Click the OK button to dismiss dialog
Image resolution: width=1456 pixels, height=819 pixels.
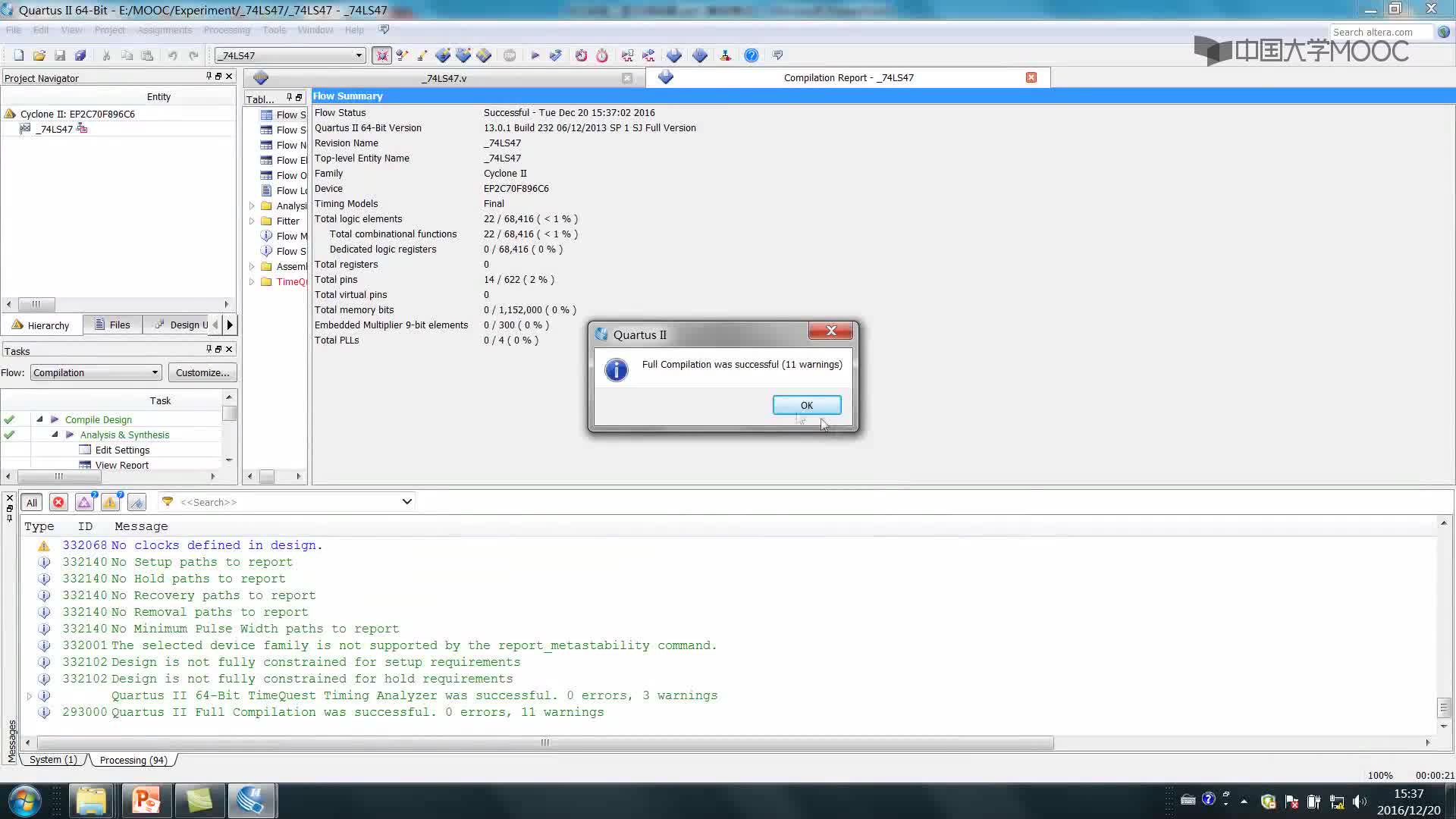click(807, 405)
